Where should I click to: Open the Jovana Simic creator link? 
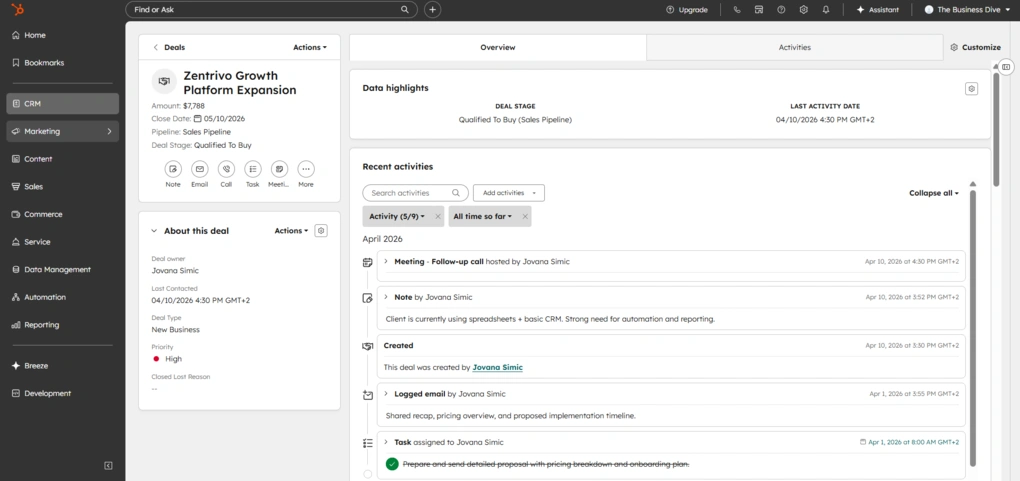(497, 367)
